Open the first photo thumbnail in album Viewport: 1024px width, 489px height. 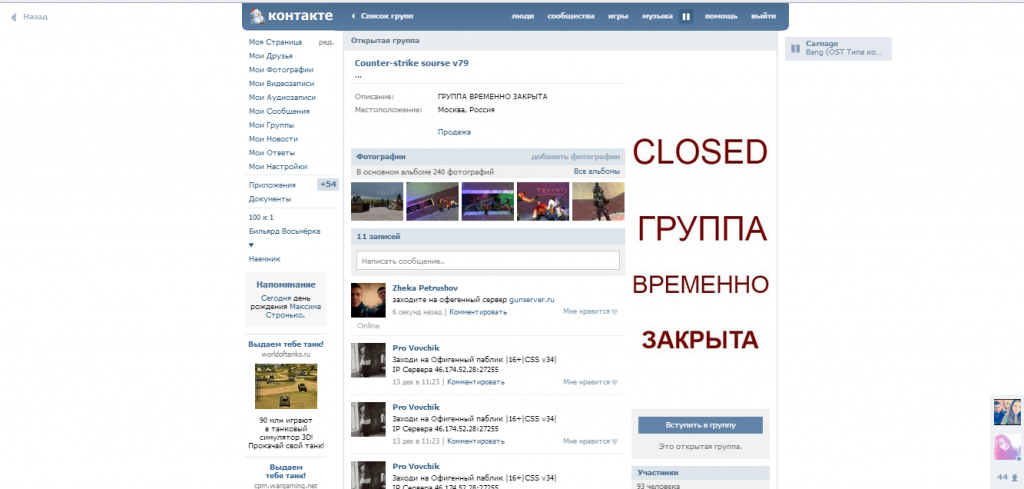pos(377,201)
